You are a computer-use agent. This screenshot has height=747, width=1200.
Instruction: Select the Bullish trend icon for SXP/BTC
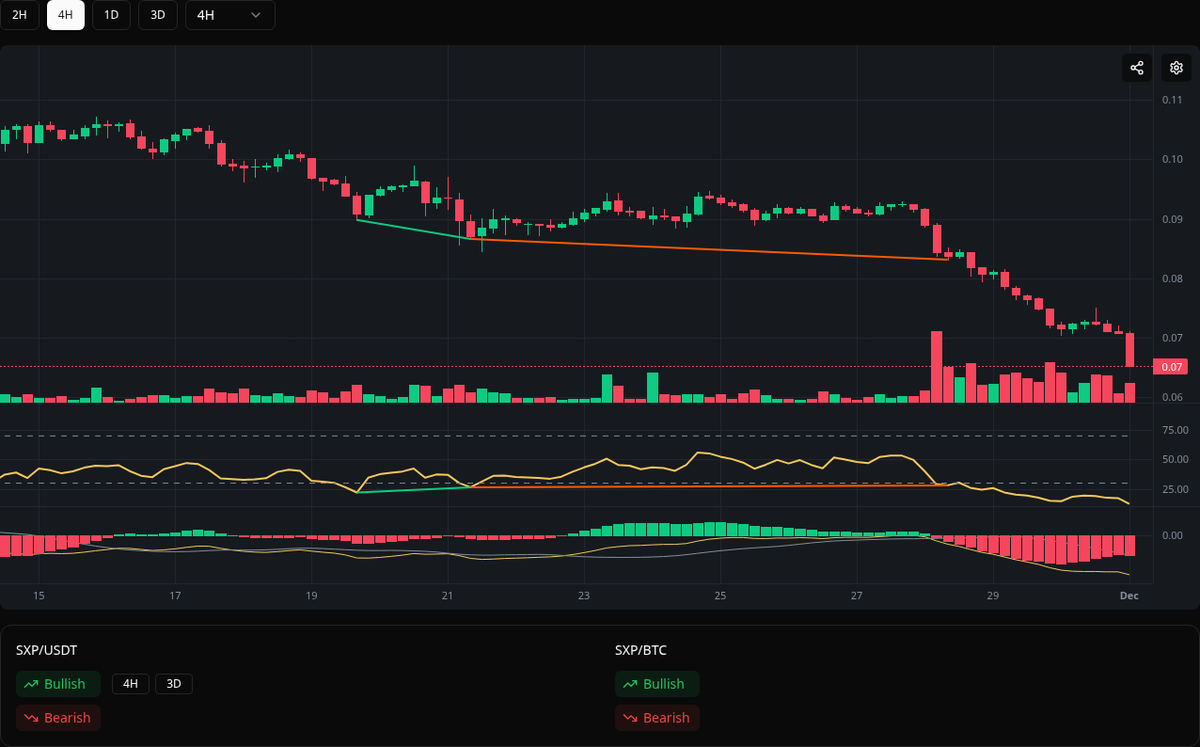629,684
